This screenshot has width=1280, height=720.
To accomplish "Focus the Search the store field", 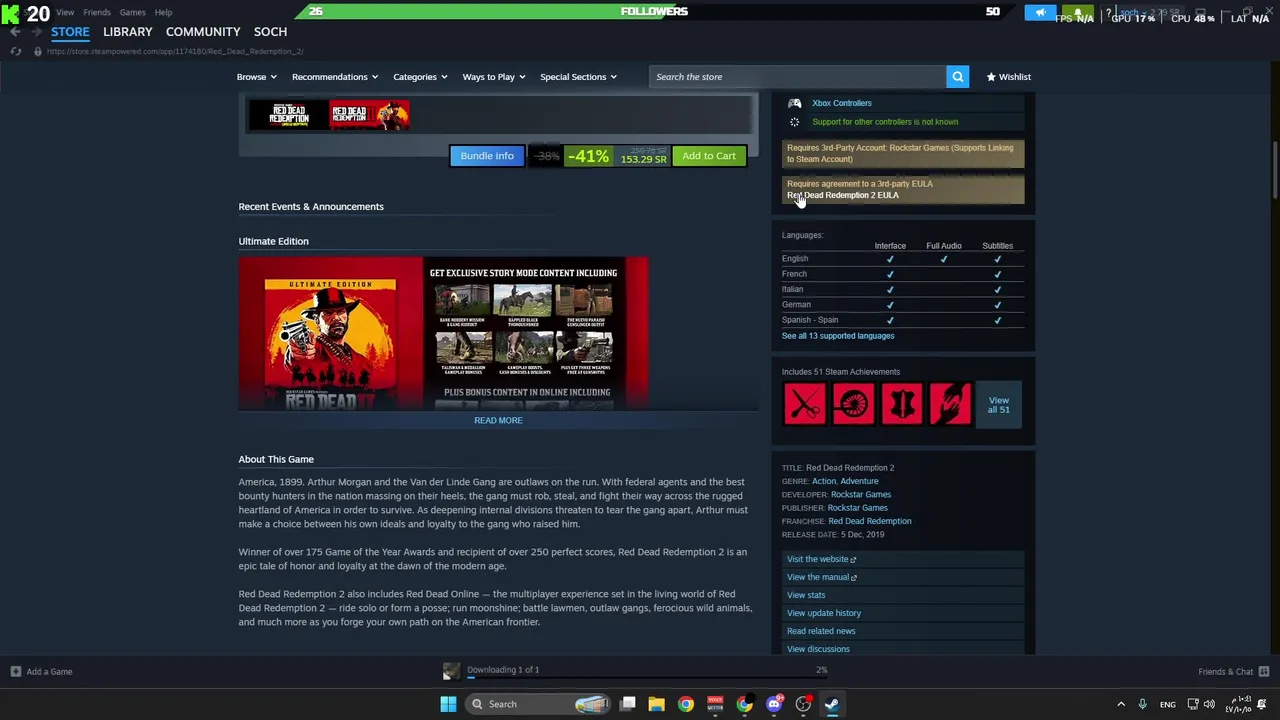I will (798, 77).
